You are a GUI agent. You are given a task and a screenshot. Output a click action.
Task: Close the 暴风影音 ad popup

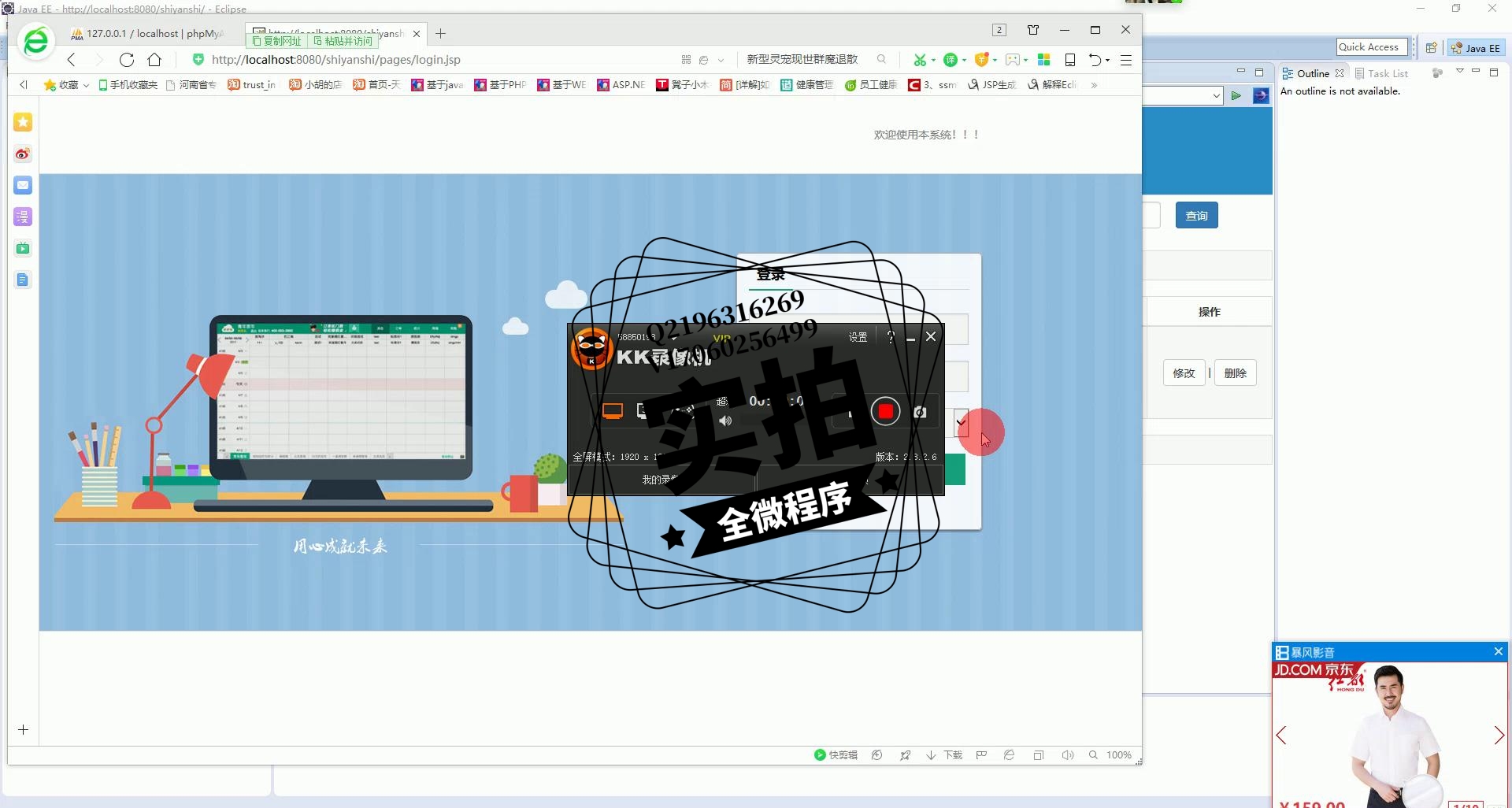point(1498,651)
